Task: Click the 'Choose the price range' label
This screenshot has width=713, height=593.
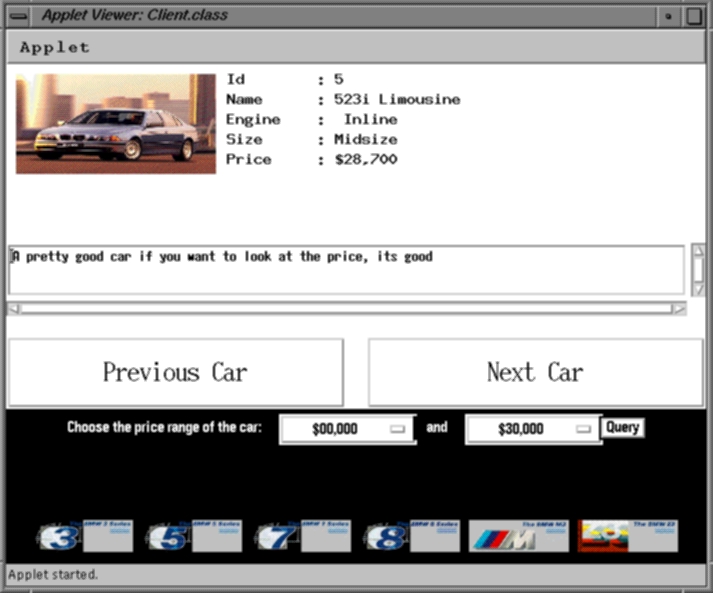Action: [x=164, y=427]
